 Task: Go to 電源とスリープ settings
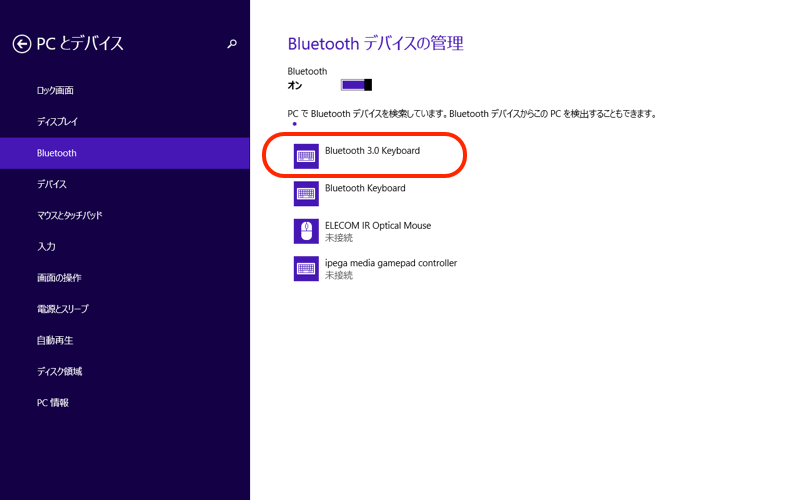coord(63,309)
